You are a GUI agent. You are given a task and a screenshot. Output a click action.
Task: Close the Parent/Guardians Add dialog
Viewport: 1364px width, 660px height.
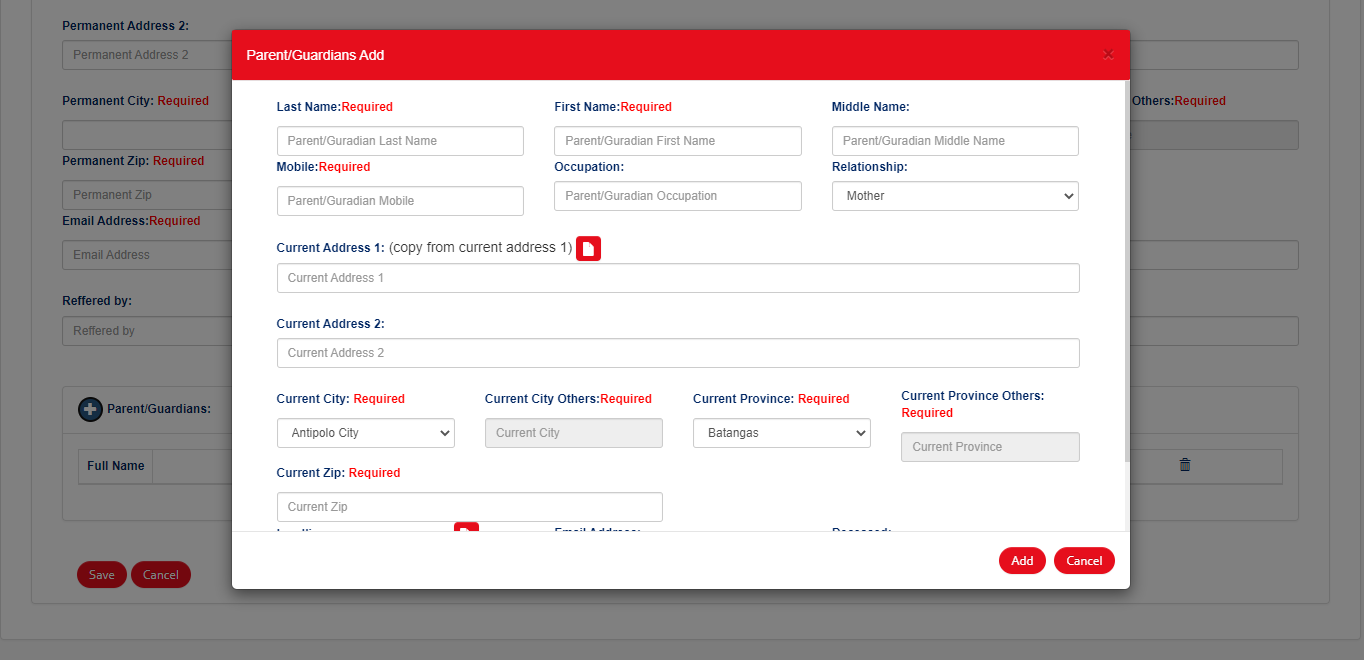[x=1108, y=55]
